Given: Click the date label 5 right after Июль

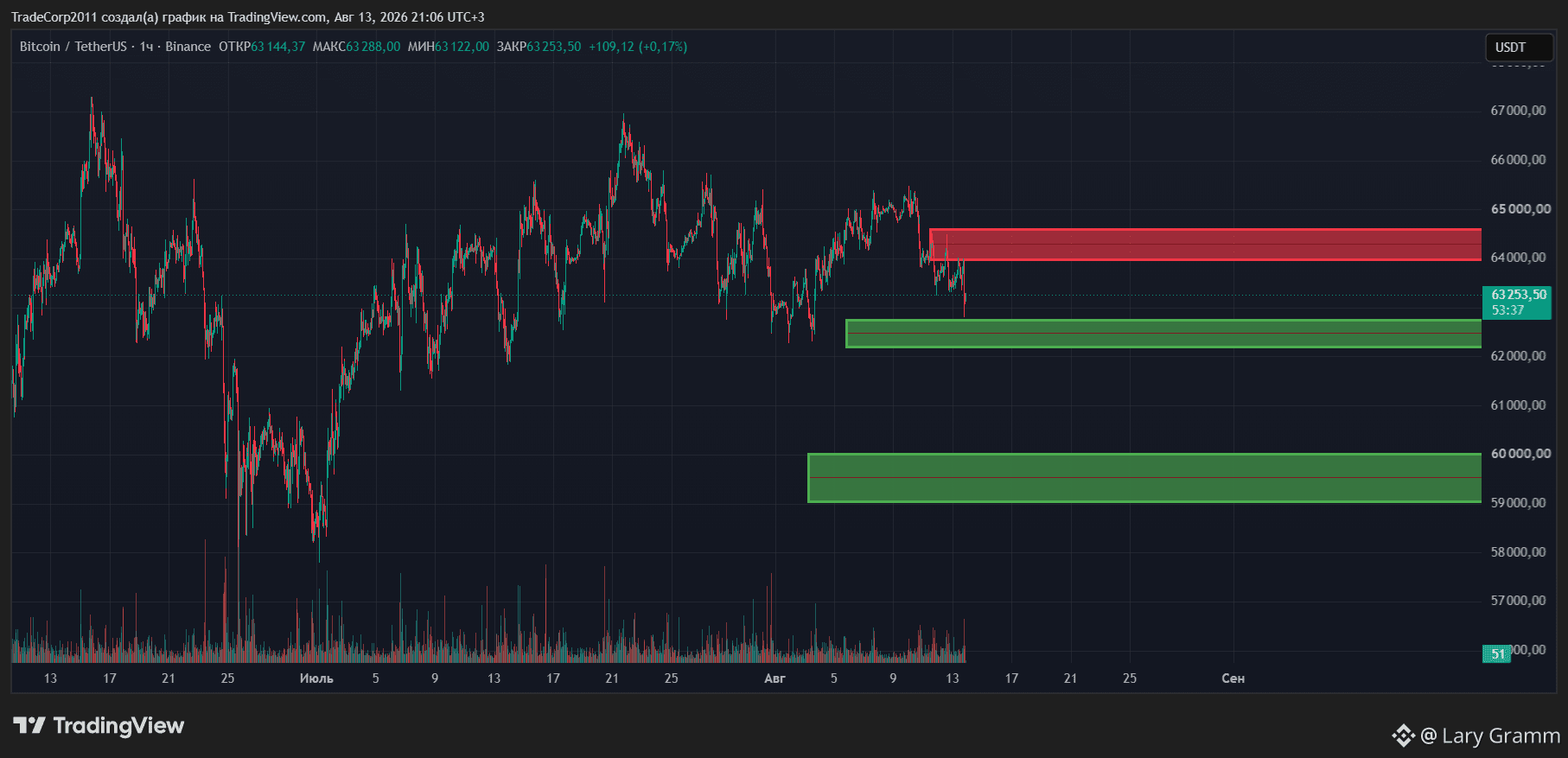Looking at the screenshot, I should coord(376,678).
